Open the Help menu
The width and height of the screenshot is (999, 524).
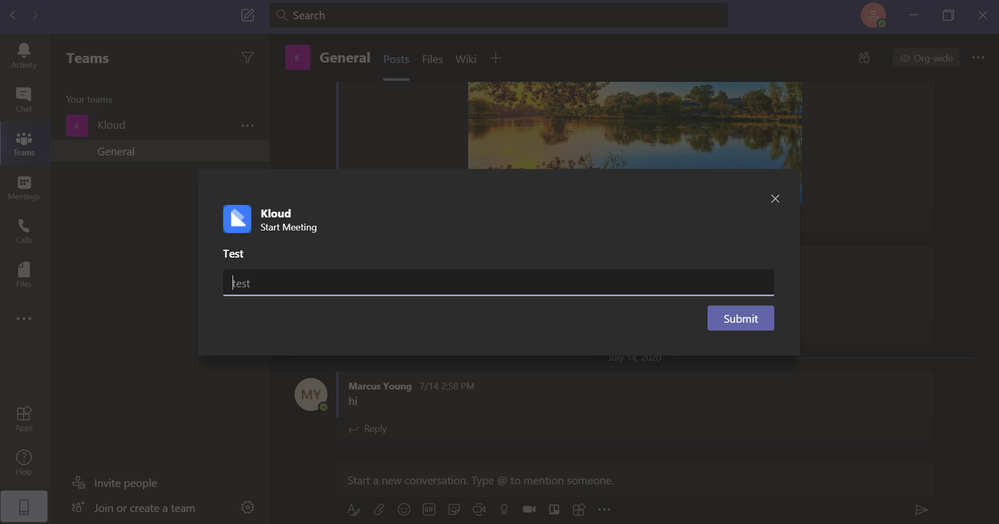point(24,462)
